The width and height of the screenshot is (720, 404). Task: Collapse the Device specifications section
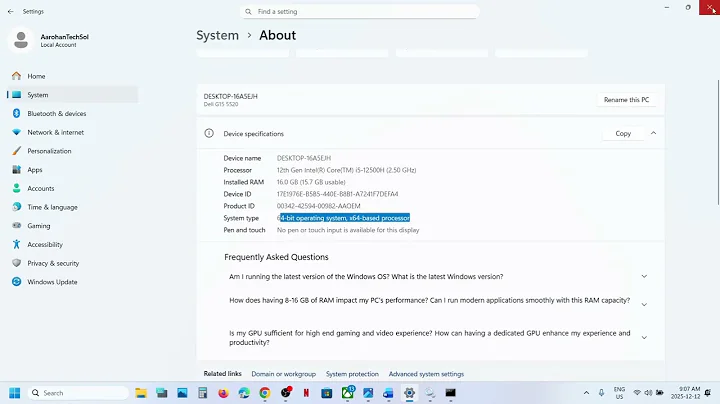pyautogui.click(x=653, y=133)
